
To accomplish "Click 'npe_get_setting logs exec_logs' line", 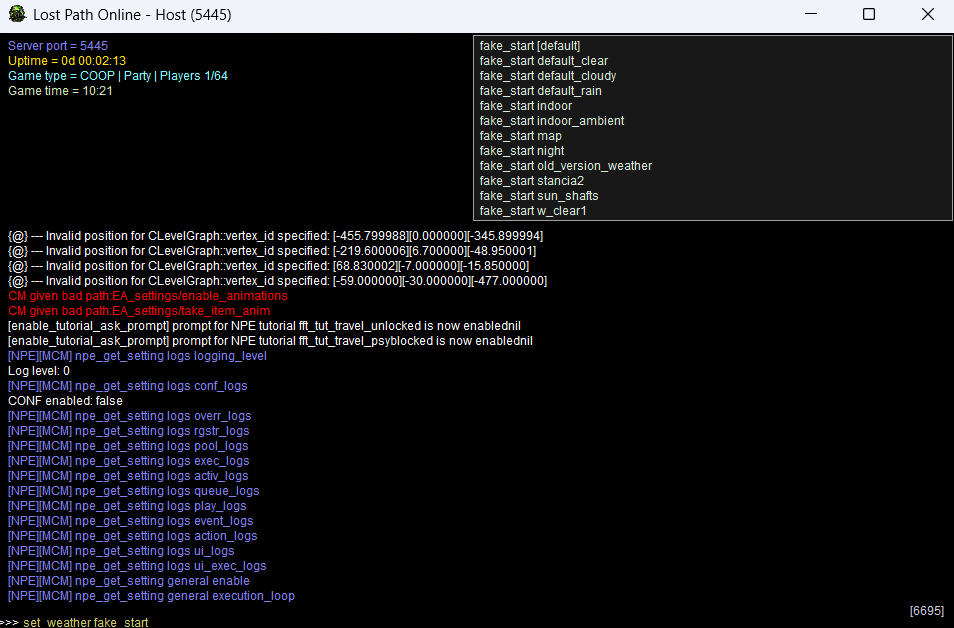I will click(128, 461).
